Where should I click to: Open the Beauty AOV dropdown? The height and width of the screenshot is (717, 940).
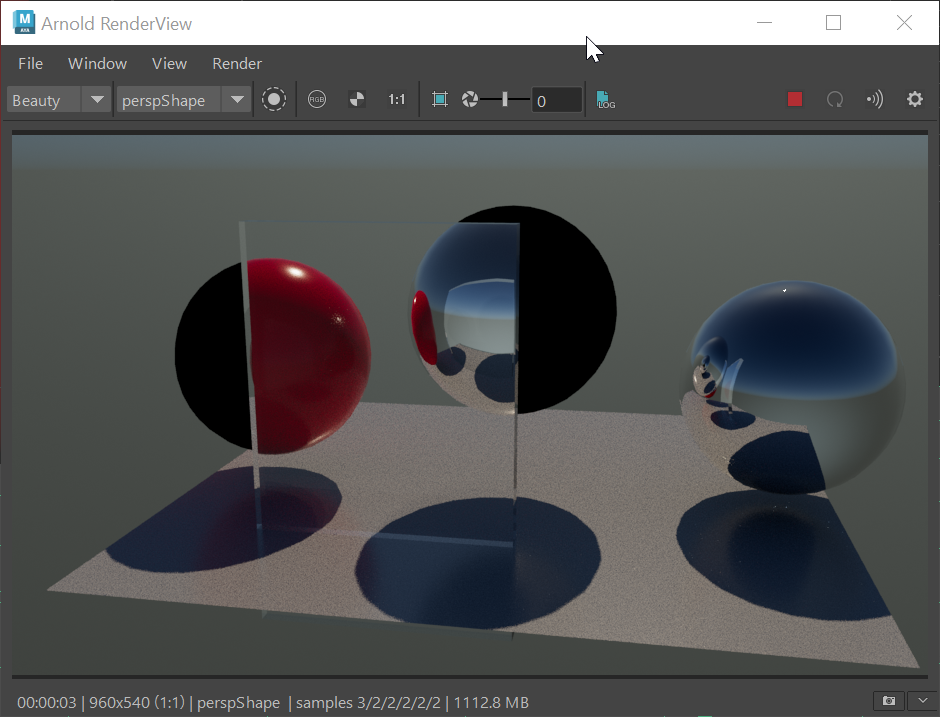click(96, 99)
